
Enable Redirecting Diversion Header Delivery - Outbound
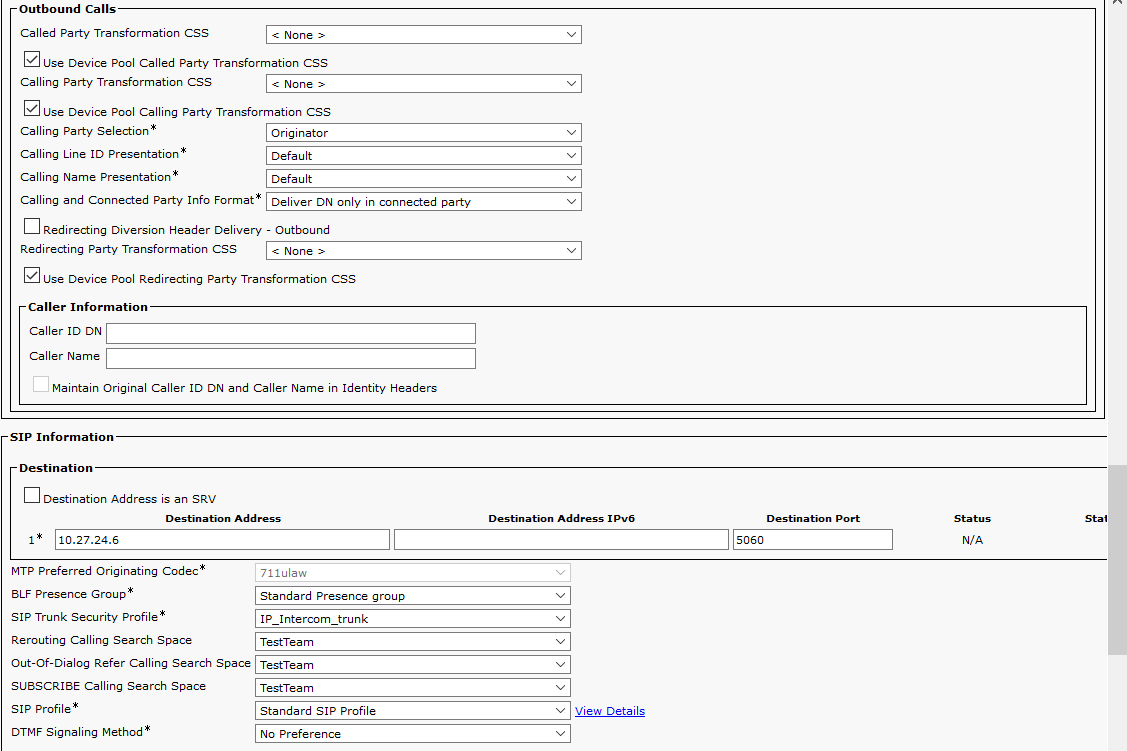tap(32, 228)
